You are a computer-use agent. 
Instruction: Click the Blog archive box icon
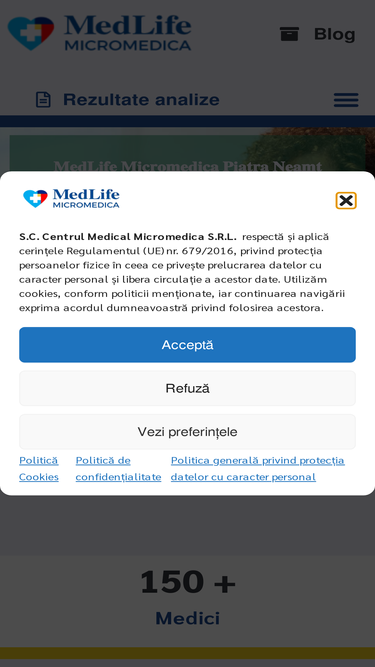point(289,34)
